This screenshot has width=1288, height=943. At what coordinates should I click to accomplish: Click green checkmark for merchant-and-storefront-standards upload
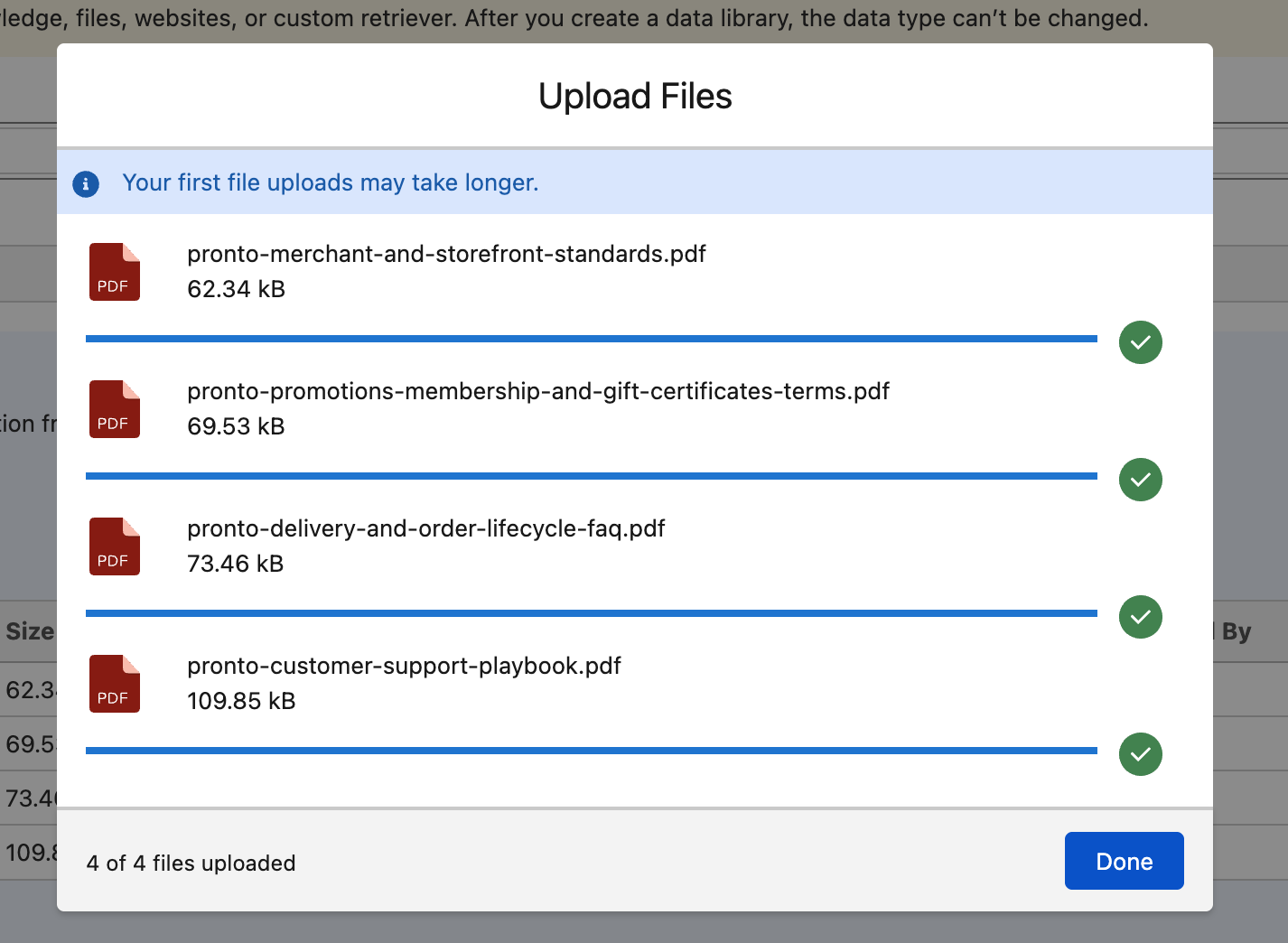pos(1141,342)
